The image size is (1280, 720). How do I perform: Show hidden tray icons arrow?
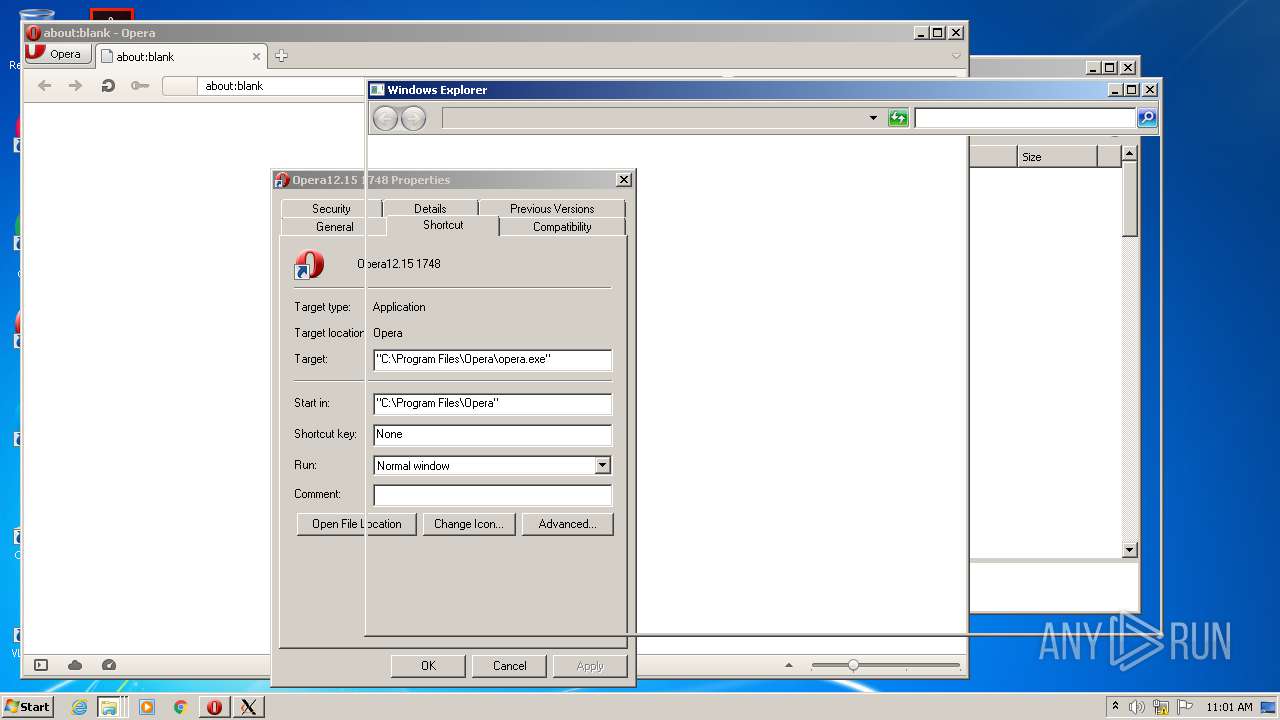coord(1115,707)
